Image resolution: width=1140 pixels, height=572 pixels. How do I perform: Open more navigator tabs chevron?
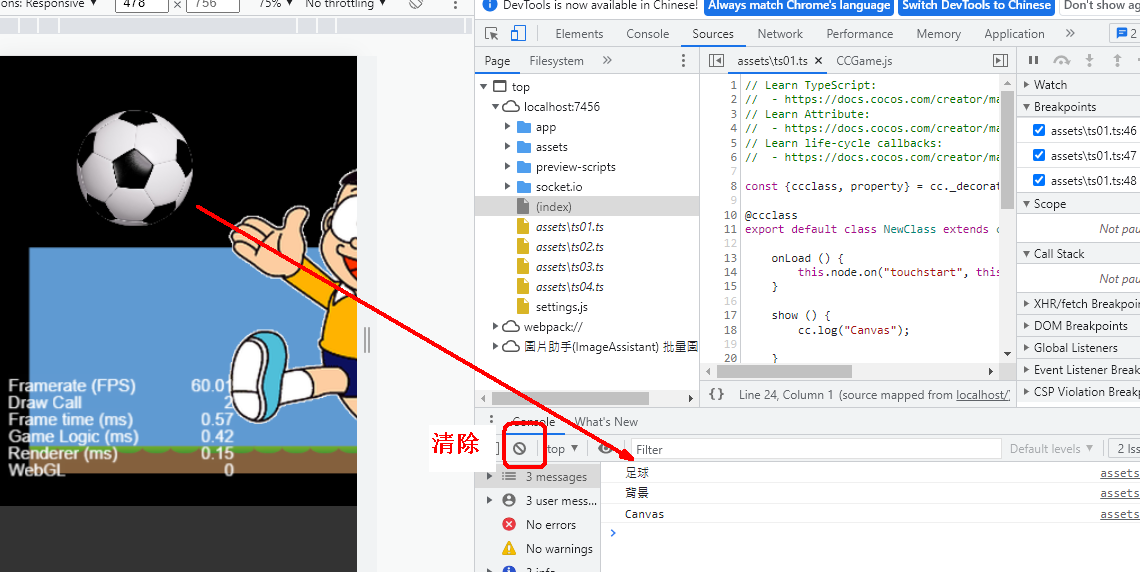[x=607, y=60]
